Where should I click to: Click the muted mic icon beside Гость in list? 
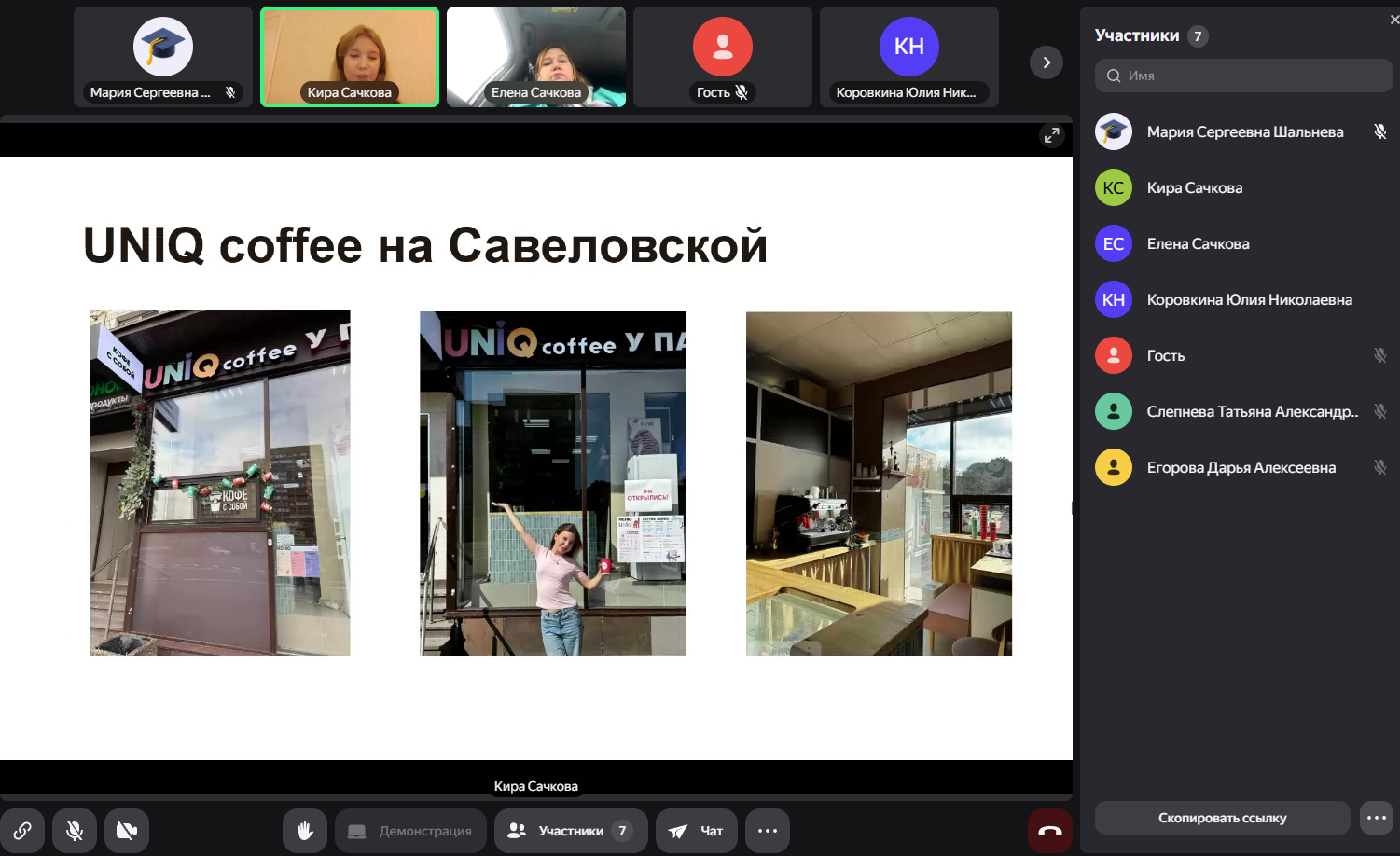pyautogui.click(x=1379, y=355)
